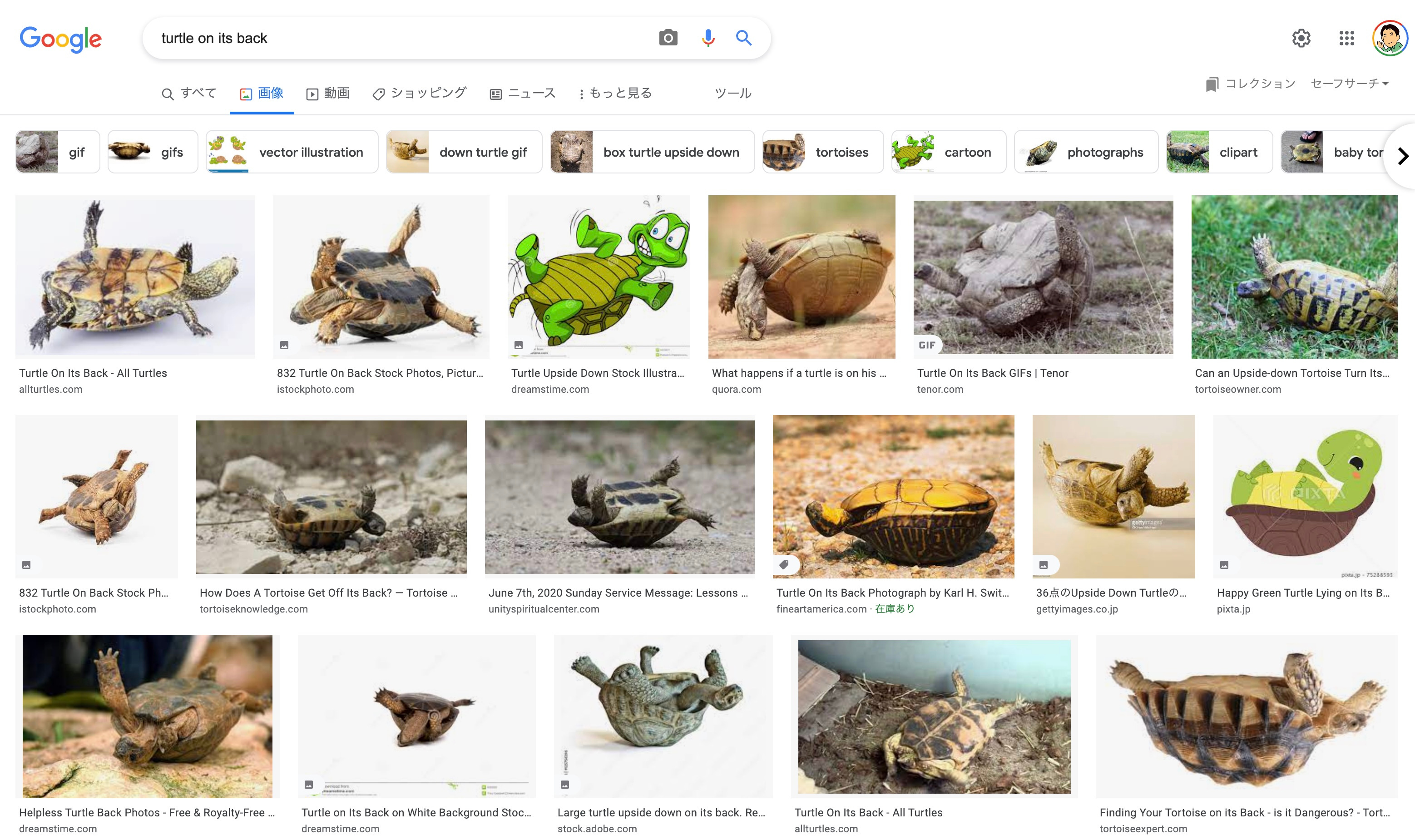Click the search by image camera icon
The image size is (1415, 840).
(668, 38)
